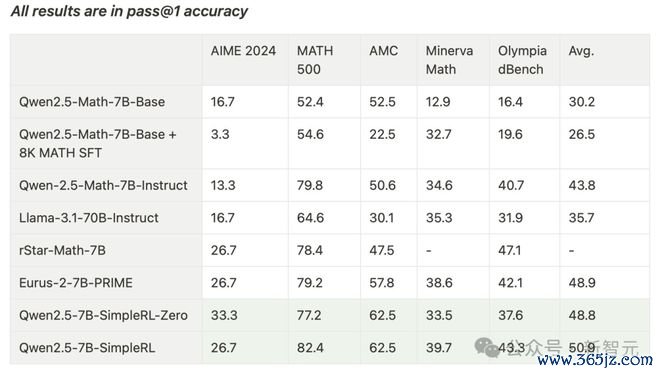This screenshot has height=375, width=660.
Task: Select the OlympiadBench column header
Action: click(522, 60)
